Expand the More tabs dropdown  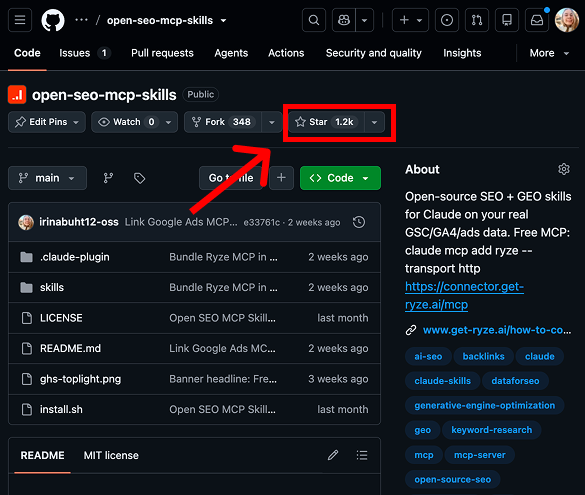[549, 53]
